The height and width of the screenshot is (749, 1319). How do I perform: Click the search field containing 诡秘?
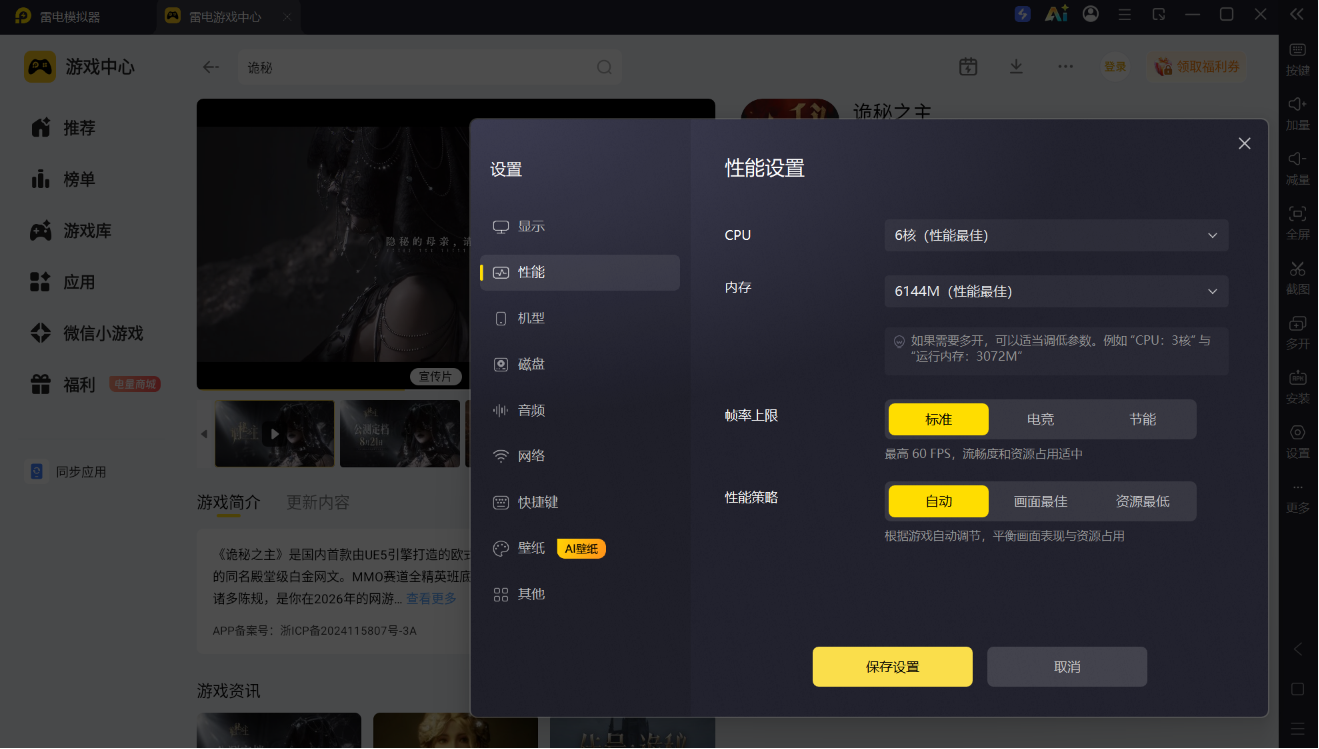point(430,67)
